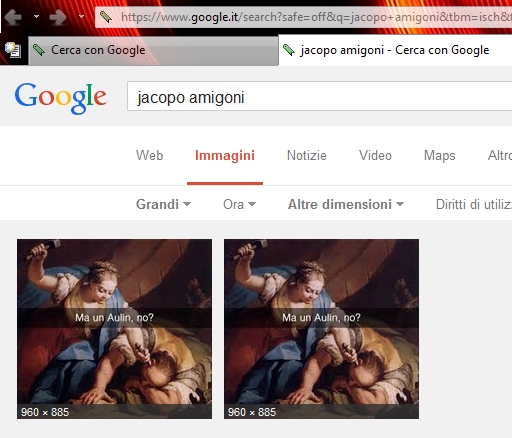This screenshot has width=512, height=438.
Task: Open the Web results tab
Action: click(149, 156)
